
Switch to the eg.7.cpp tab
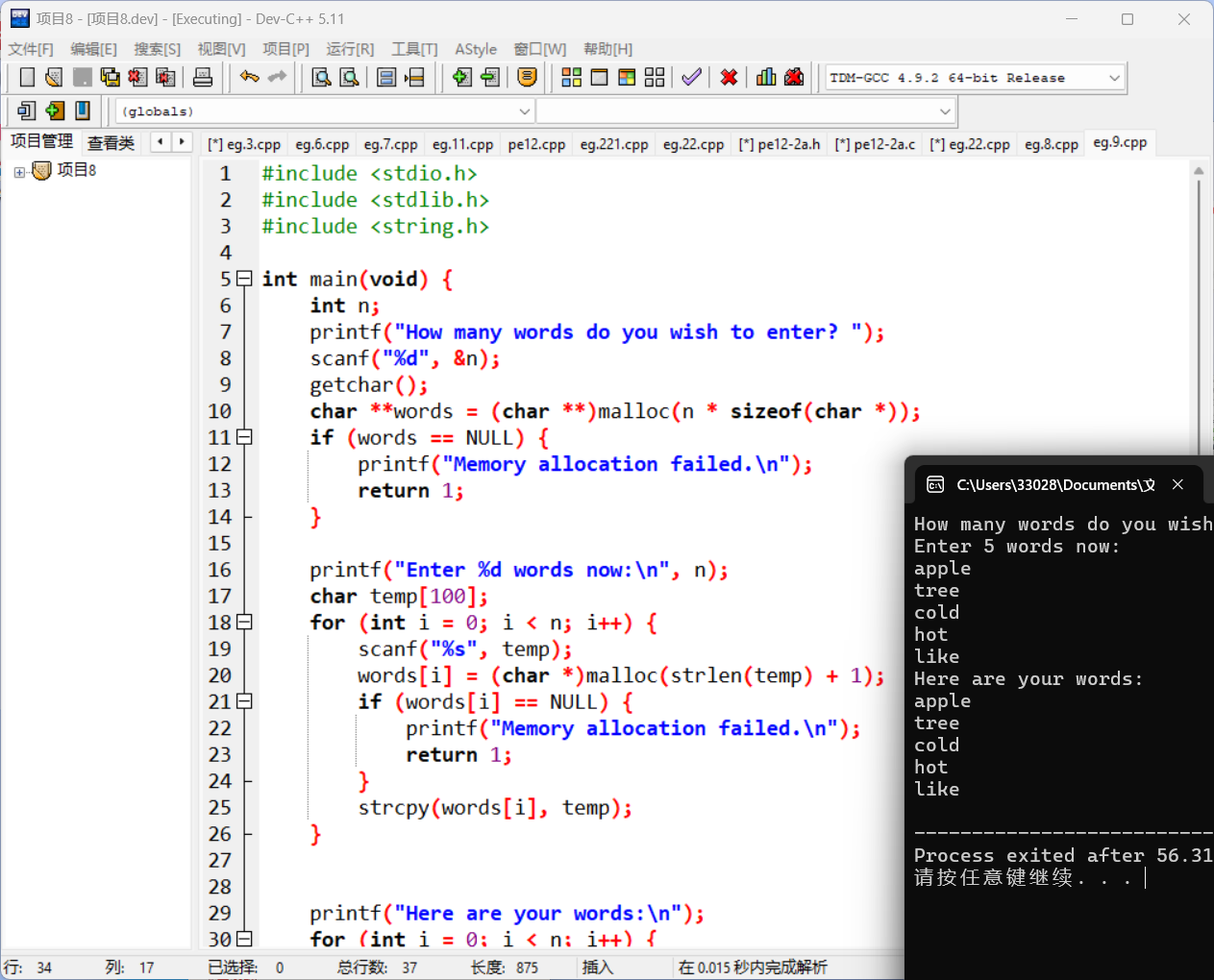pyautogui.click(x=390, y=144)
